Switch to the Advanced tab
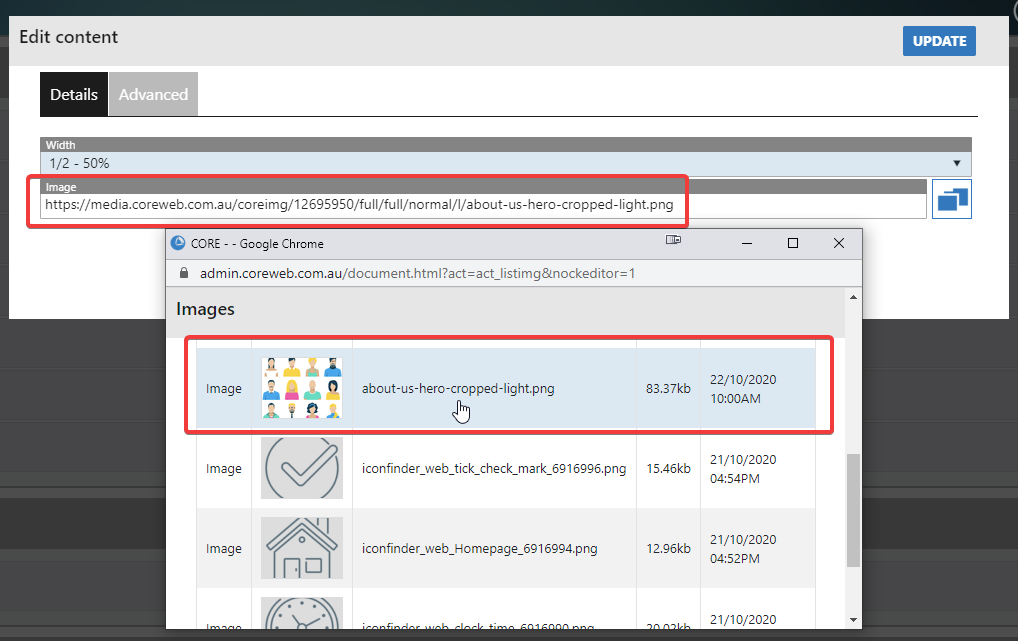Viewport: 1018px width, 641px height. click(x=153, y=95)
